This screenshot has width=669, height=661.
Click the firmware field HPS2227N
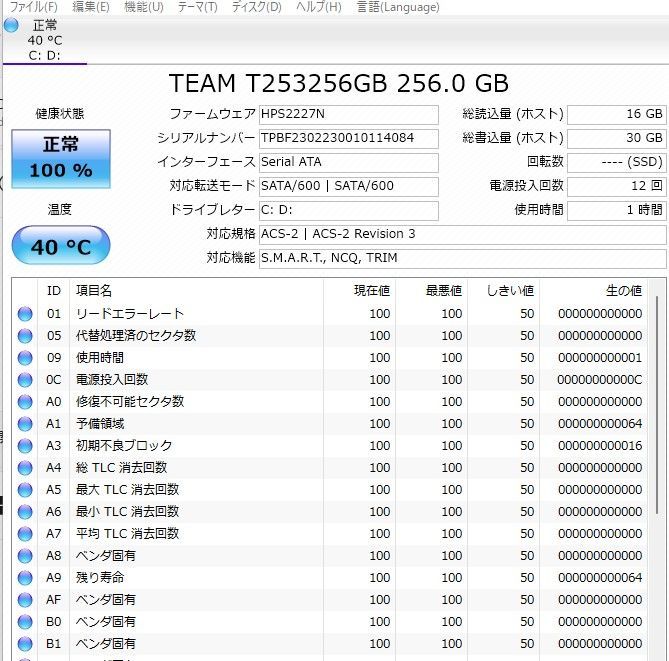tap(349, 114)
